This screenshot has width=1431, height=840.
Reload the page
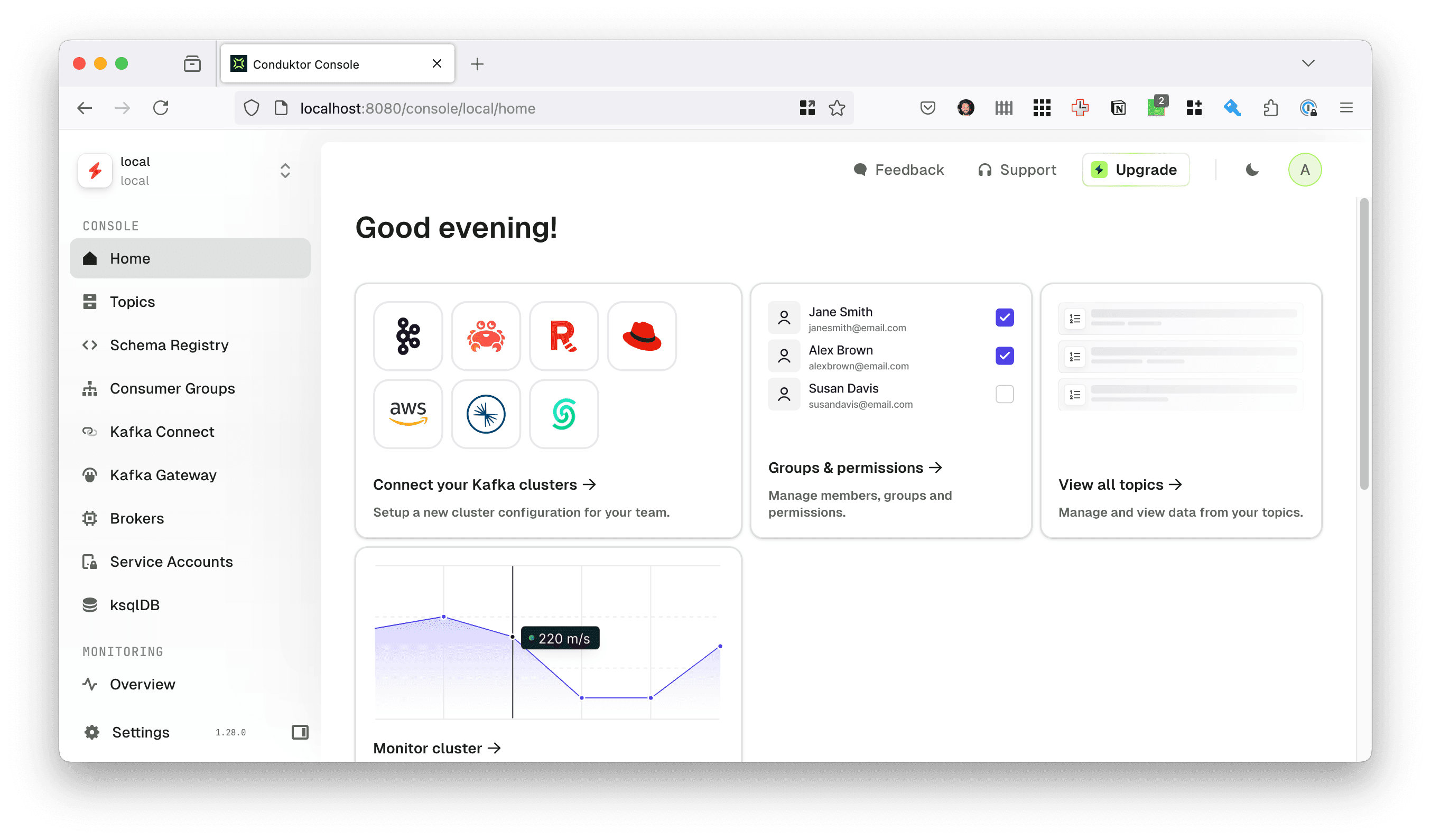161,108
